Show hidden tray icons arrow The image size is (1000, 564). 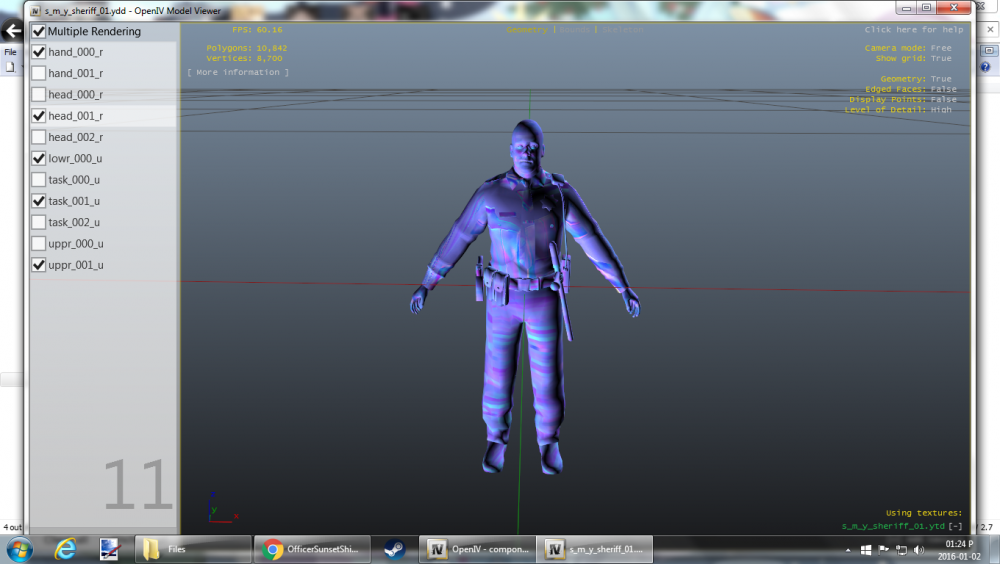point(848,550)
